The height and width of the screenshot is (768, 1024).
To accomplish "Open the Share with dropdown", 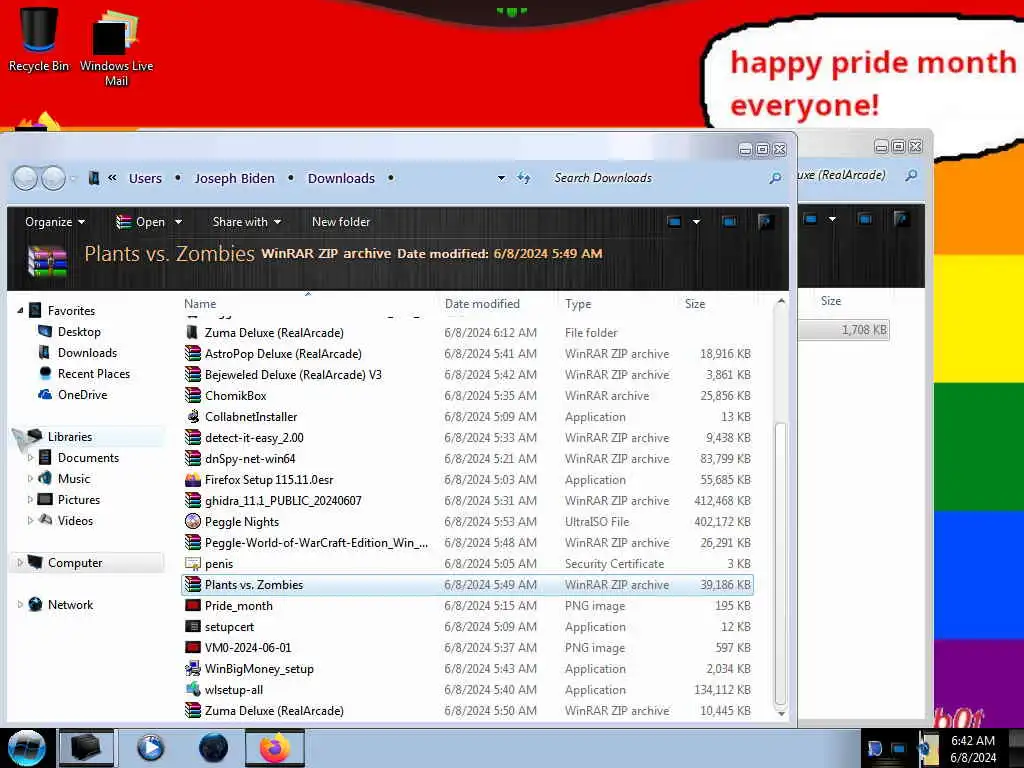I will tap(247, 222).
